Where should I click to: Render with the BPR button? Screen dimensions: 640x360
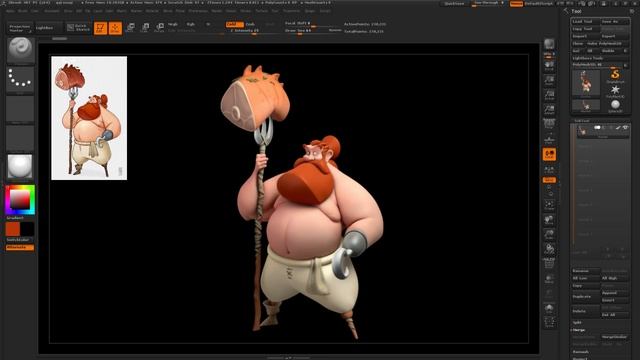tap(549, 44)
